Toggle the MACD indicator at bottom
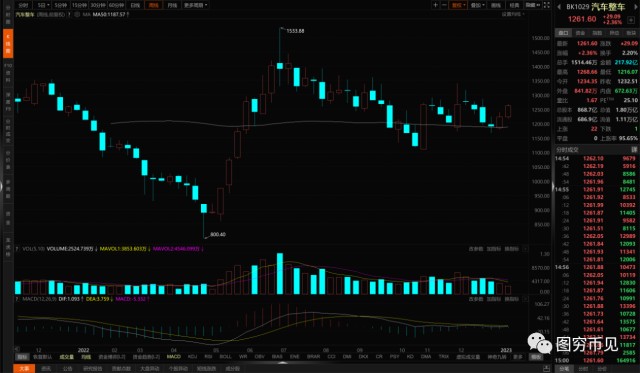 pos(173,357)
